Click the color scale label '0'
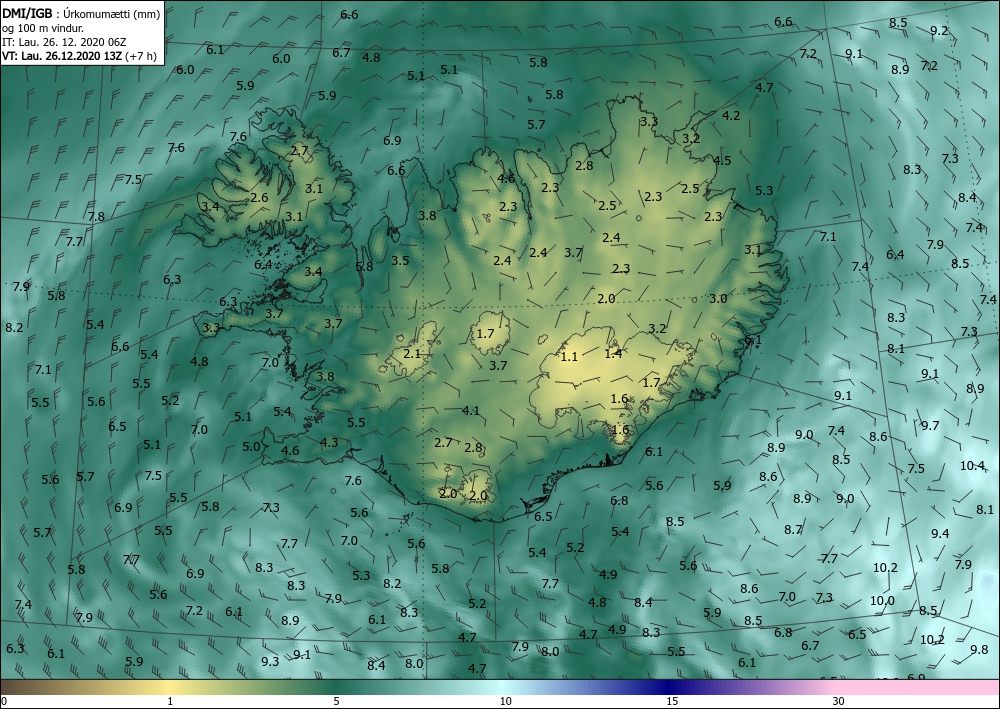 4,701
